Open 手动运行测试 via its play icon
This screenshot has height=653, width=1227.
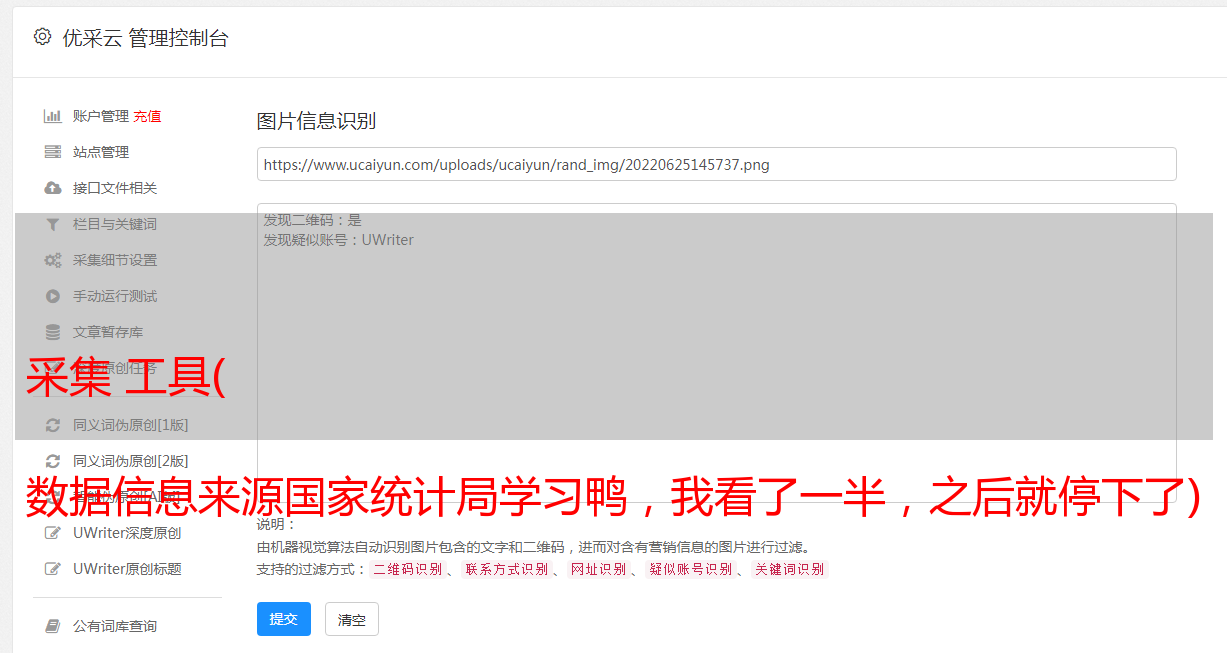[53, 296]
